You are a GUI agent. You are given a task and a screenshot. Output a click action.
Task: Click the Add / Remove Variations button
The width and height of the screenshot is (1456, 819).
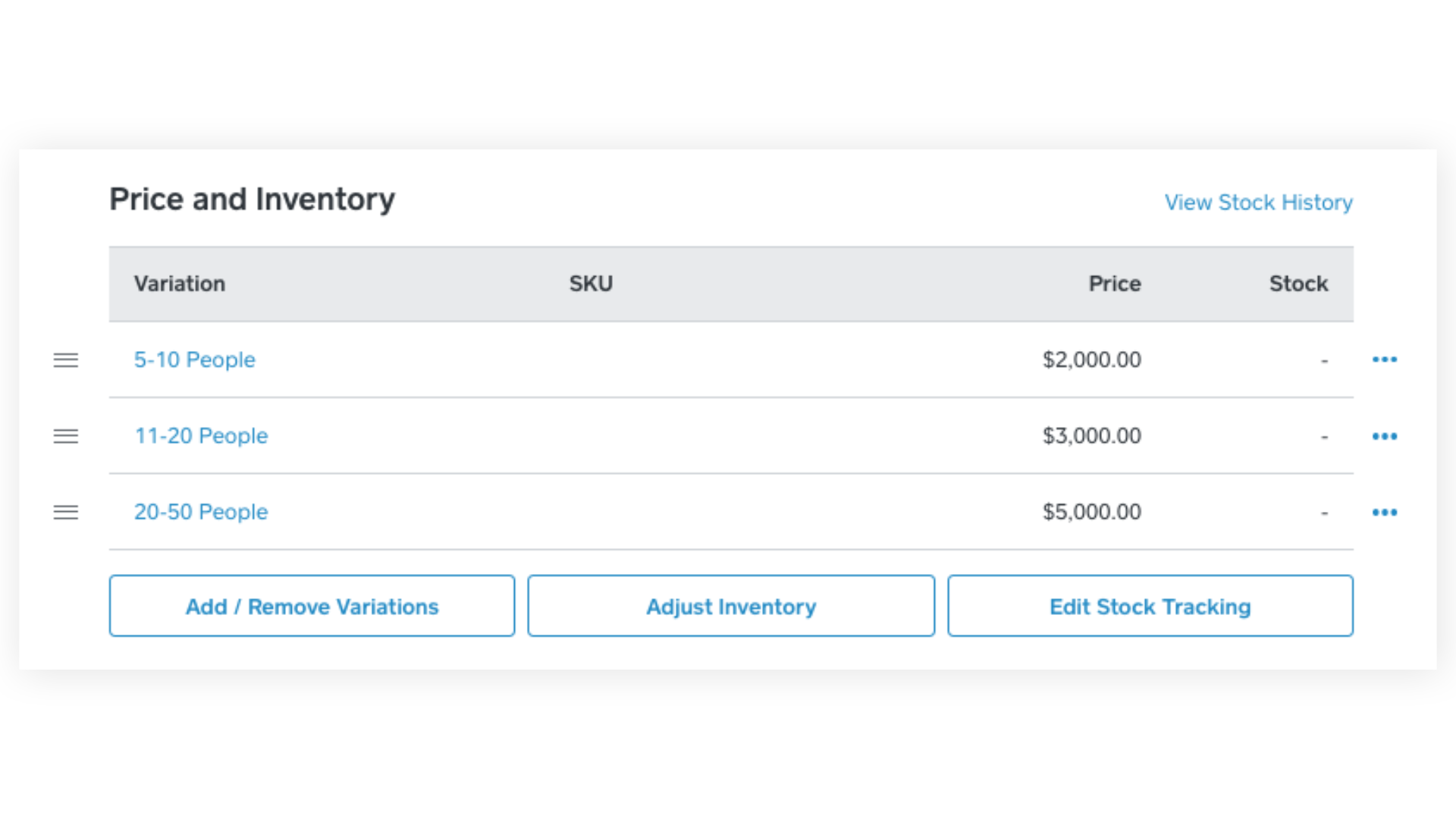[312, 606]
